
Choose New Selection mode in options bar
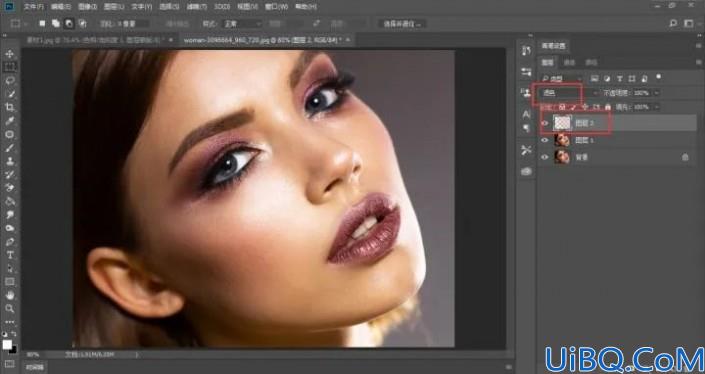[42, 23]
